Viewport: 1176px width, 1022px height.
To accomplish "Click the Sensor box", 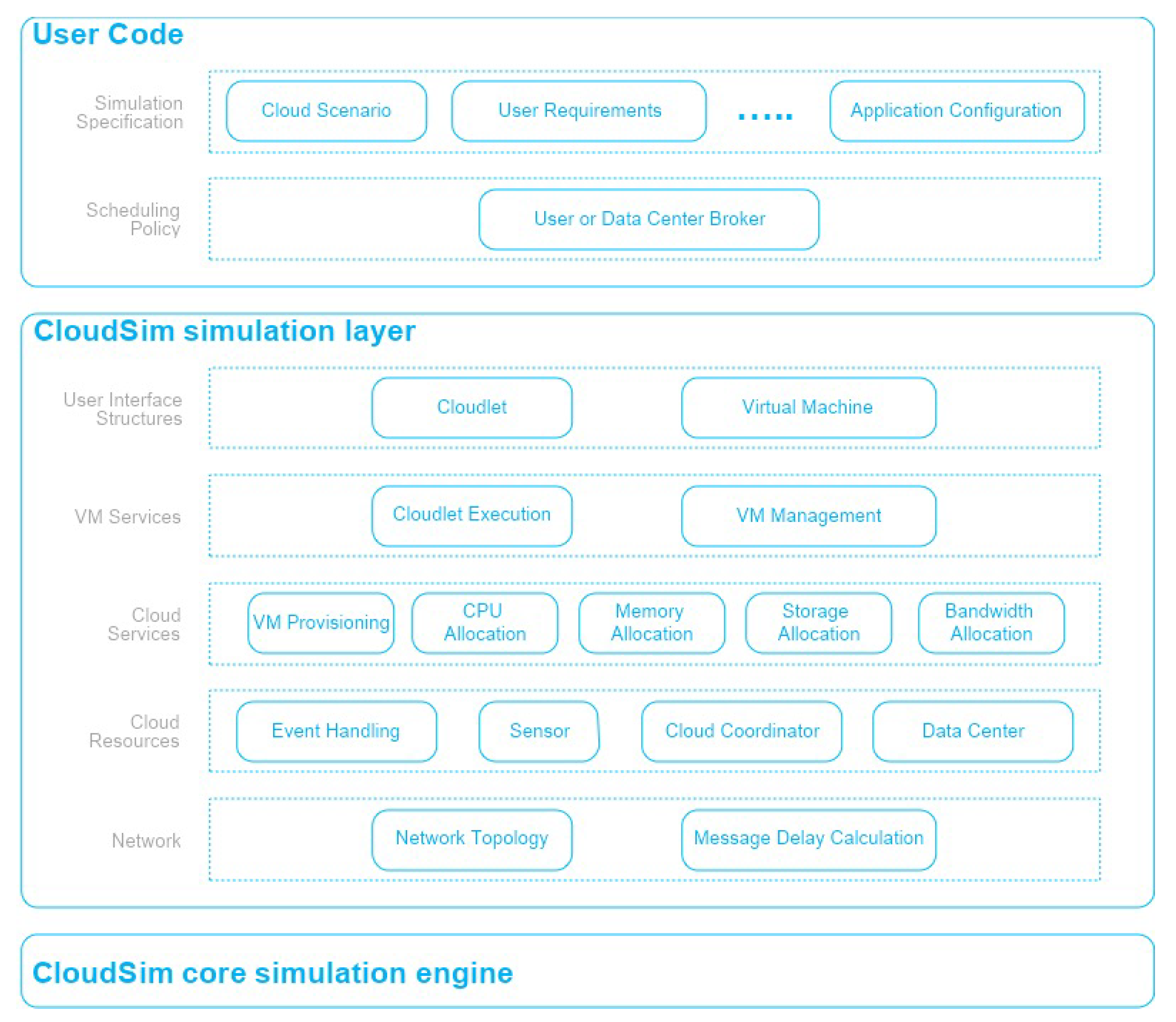I will 539,731.
